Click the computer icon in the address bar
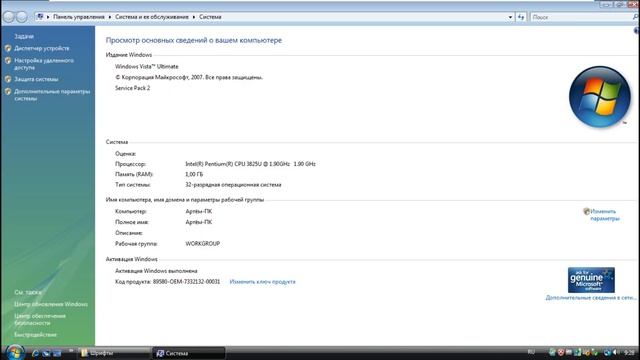 click(x=40, y=17)
